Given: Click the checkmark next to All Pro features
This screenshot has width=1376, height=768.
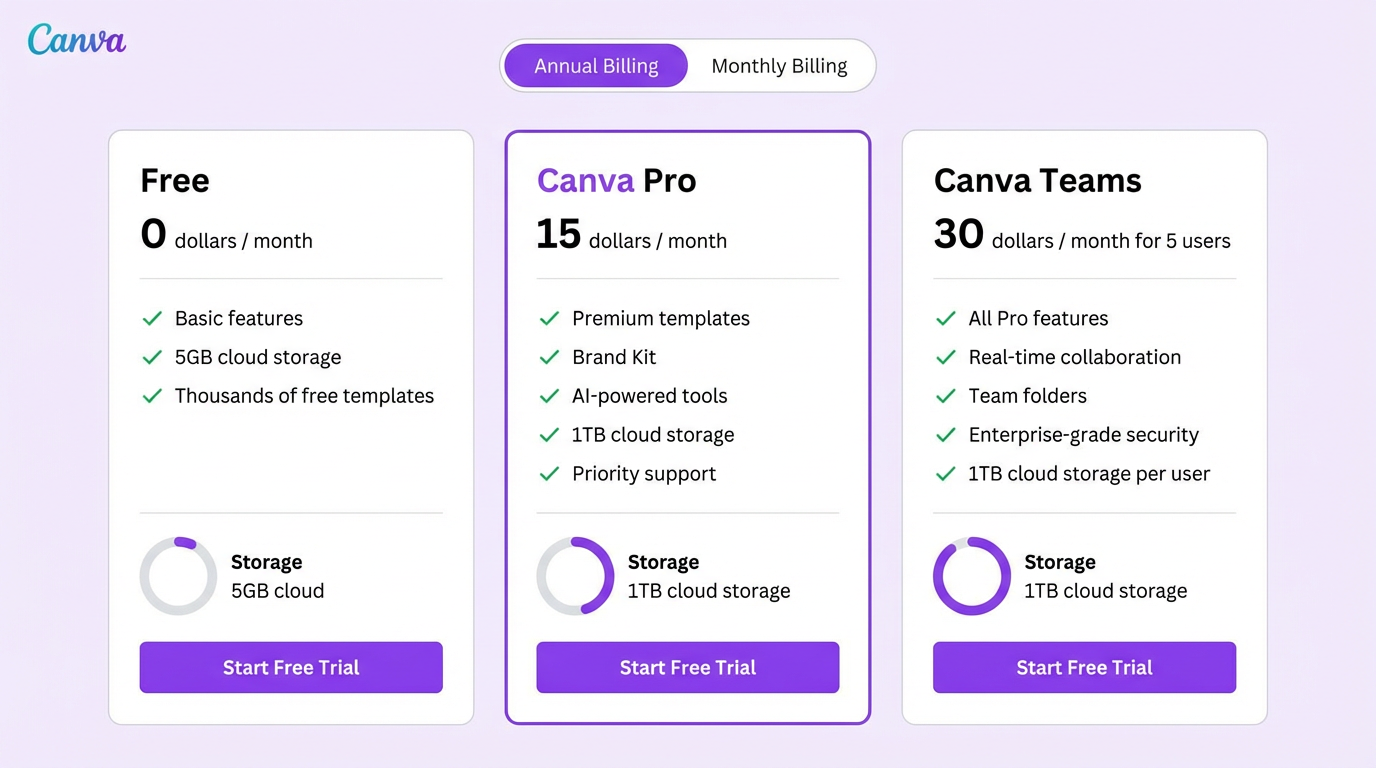Looking at the screenshot, I should pyautogui.click(x=945, y=318).
